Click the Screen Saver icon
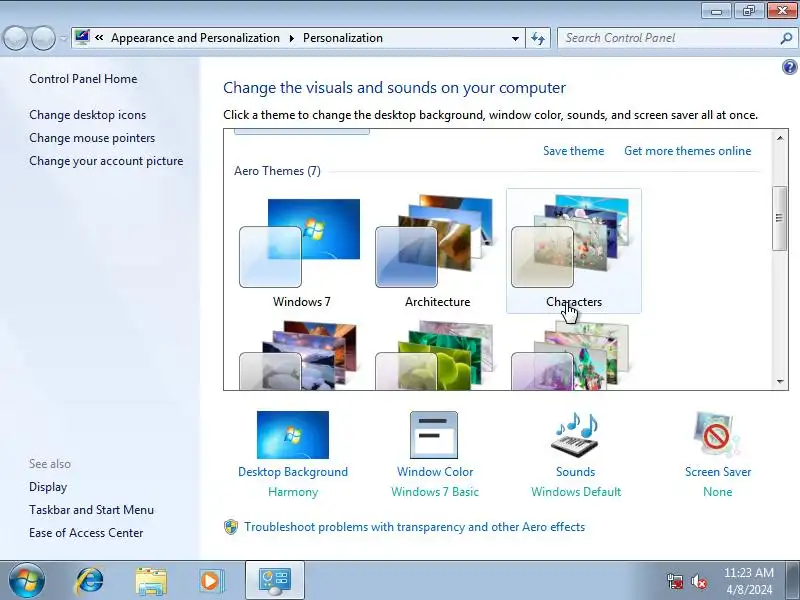 coord(717,434)
